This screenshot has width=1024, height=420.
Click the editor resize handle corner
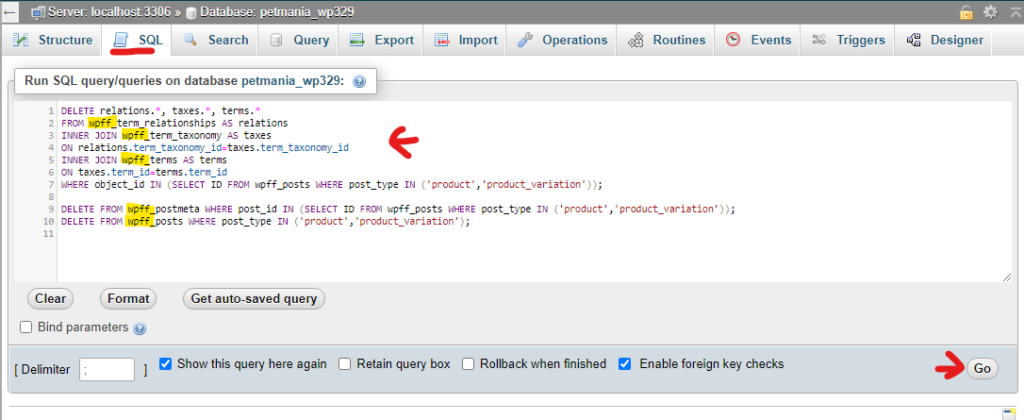point(1006,278)
